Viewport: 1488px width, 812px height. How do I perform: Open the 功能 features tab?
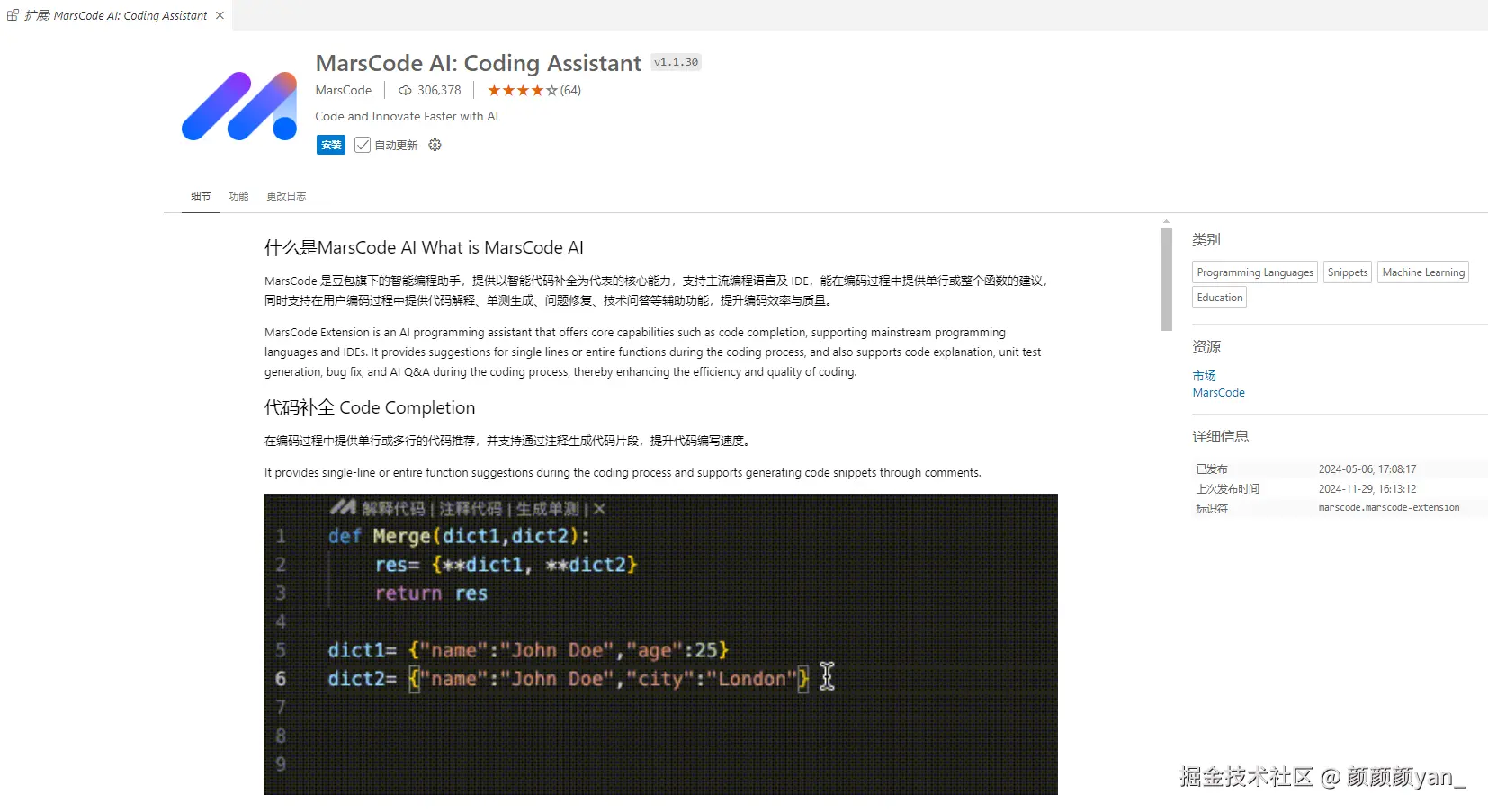point(238,196)
